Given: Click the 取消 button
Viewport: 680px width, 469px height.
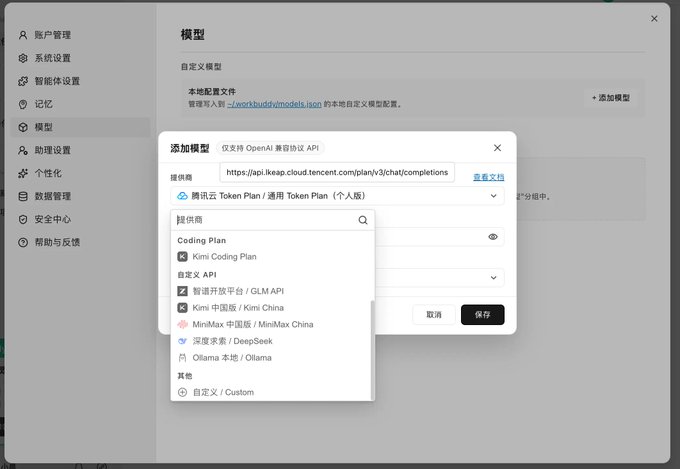Looking at the screenshot, I should coord(434,315).
